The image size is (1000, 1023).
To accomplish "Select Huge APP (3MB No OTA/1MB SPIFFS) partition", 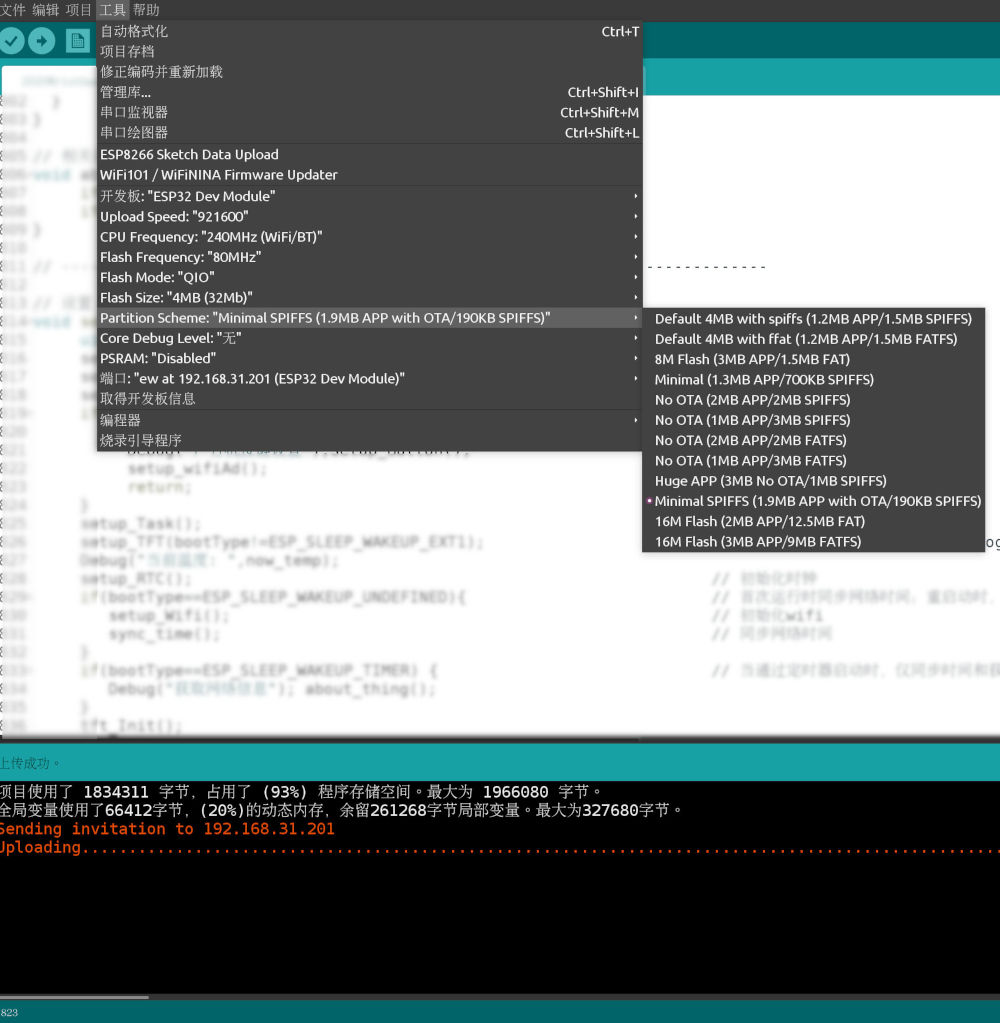I will click(770, 481).
